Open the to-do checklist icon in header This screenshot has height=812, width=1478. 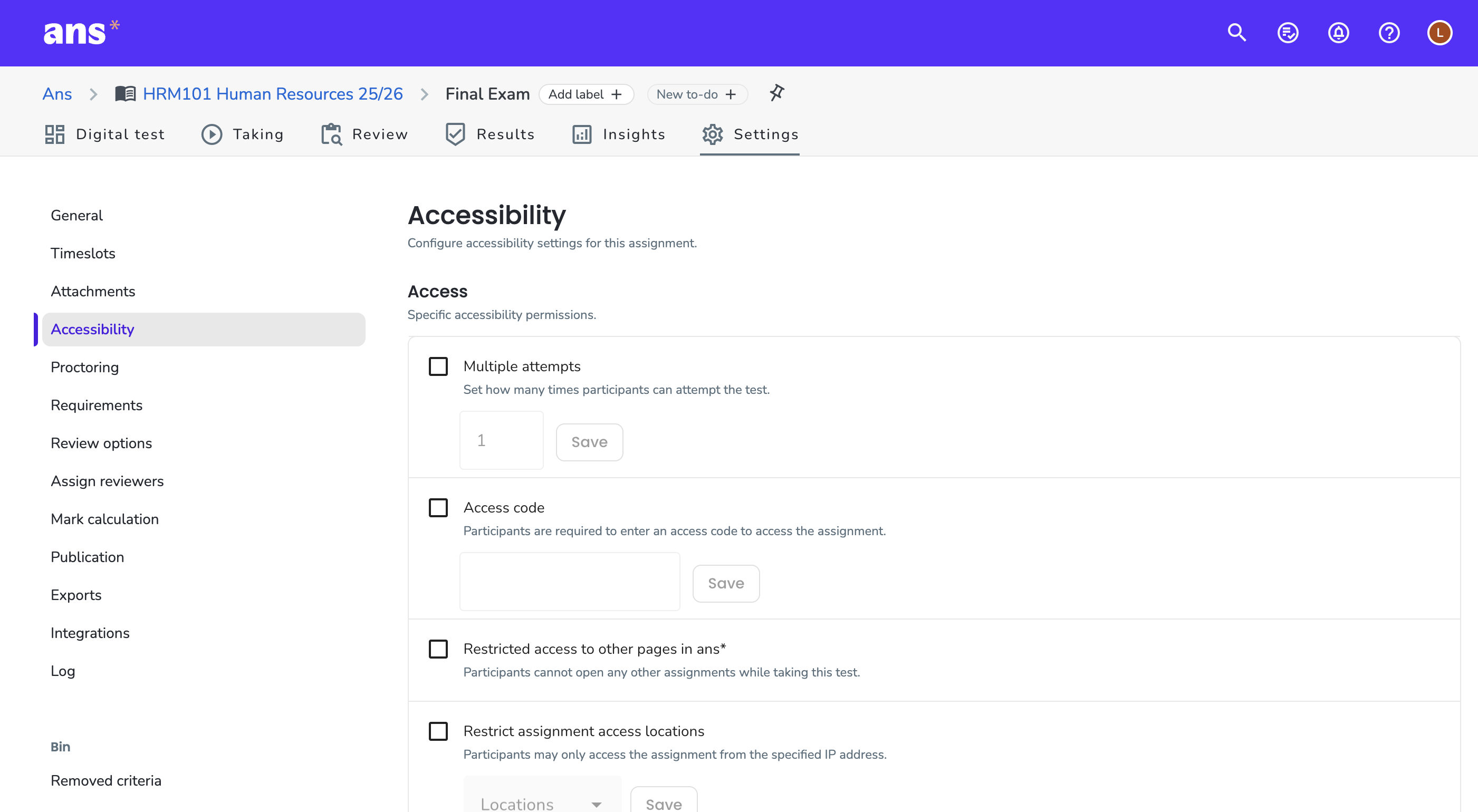coord(1288,33)
